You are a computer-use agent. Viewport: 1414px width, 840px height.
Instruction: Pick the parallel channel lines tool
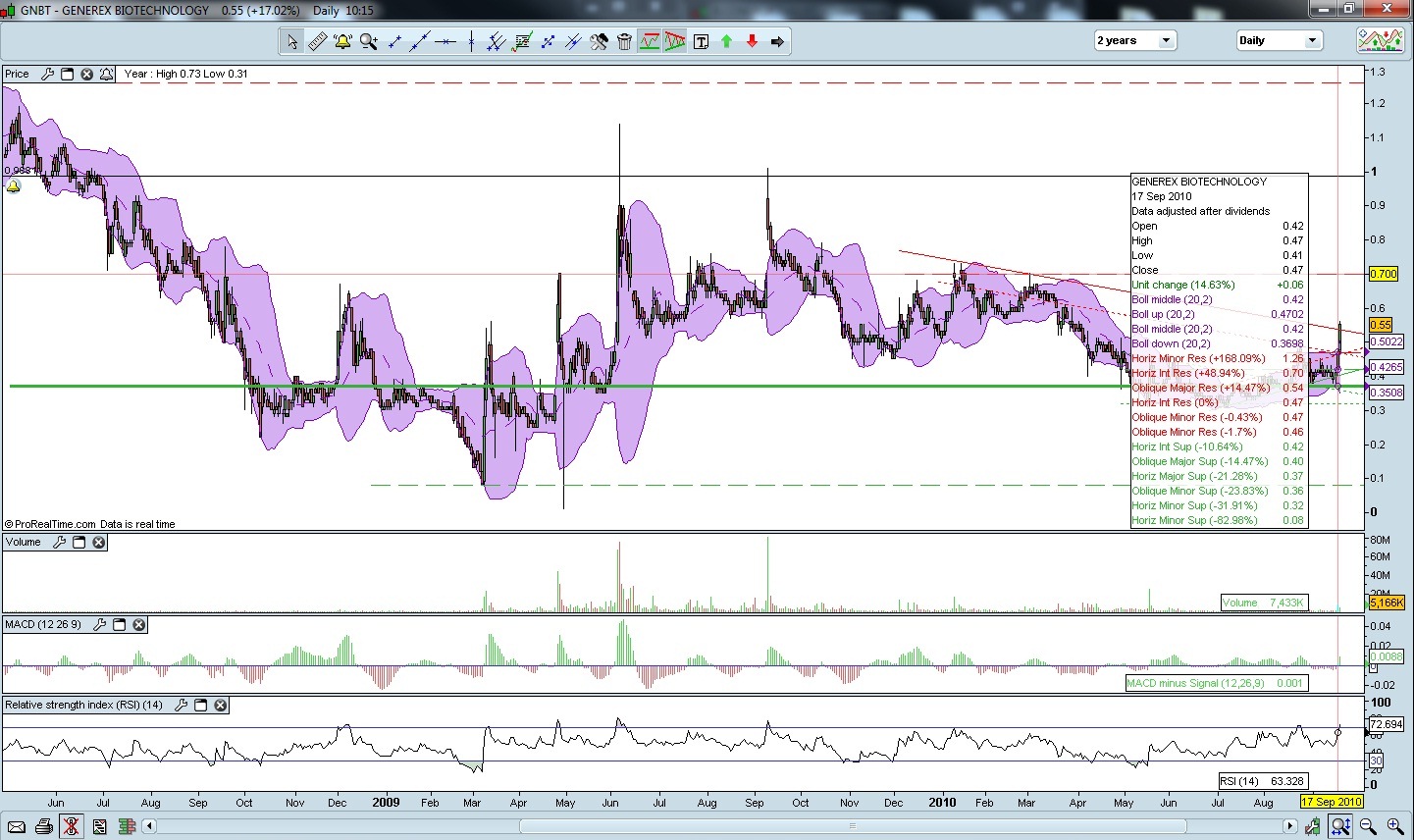tap(497, 41)
